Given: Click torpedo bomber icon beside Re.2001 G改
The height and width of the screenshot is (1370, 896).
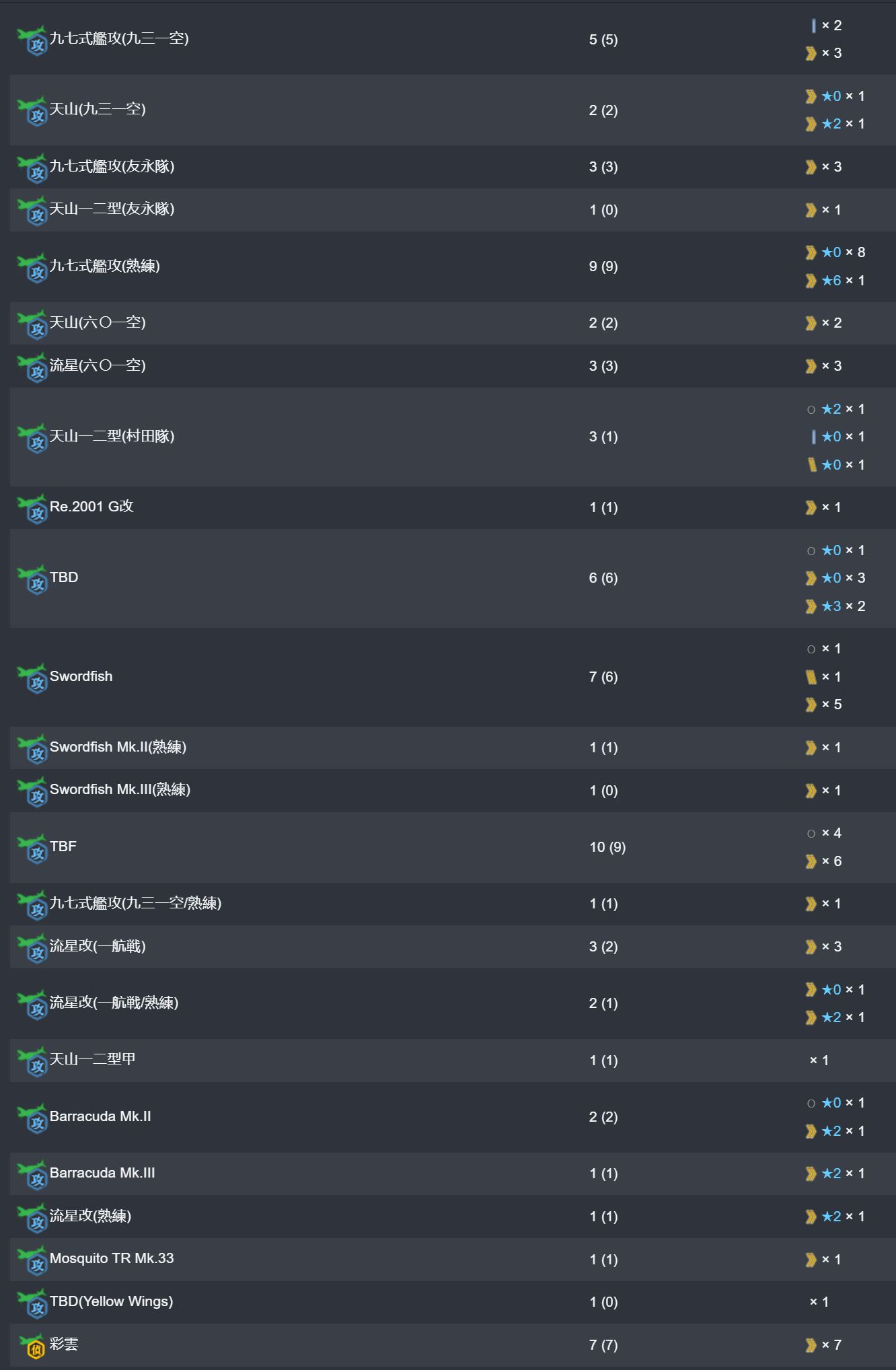Looking at the screenshot, I should click(32, 508).
